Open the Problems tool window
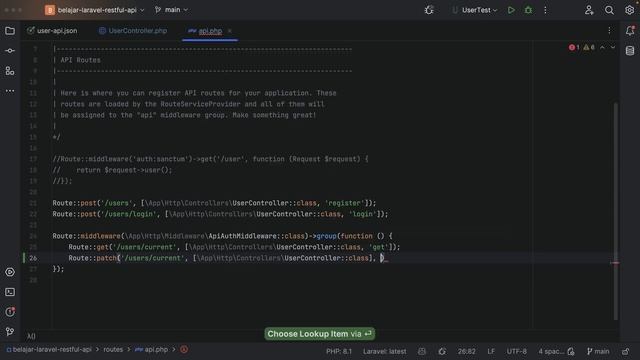This screenshot has width=640, height=360. 10,312
